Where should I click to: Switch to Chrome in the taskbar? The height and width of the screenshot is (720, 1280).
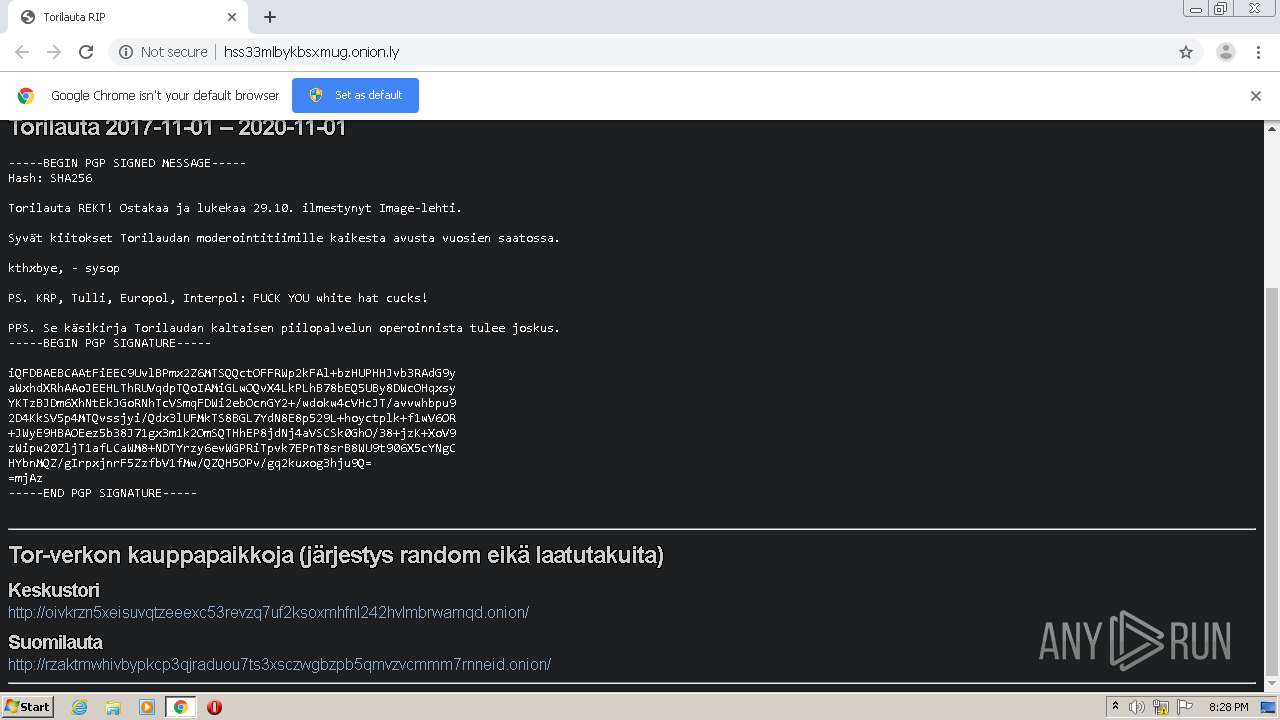pos(181,707)
